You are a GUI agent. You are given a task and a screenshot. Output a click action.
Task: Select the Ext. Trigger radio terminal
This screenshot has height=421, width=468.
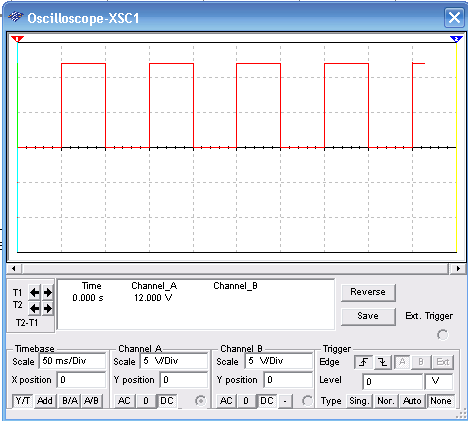click(442, 335)
